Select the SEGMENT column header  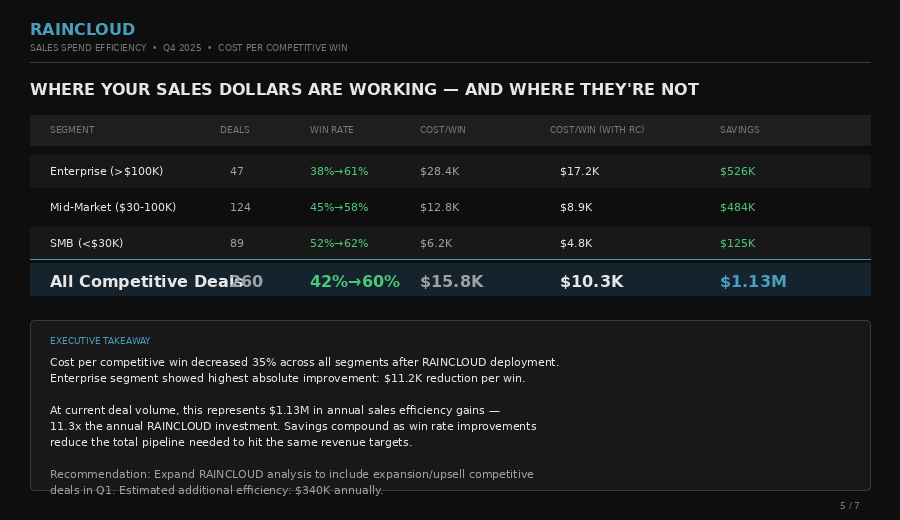(72, 130)
